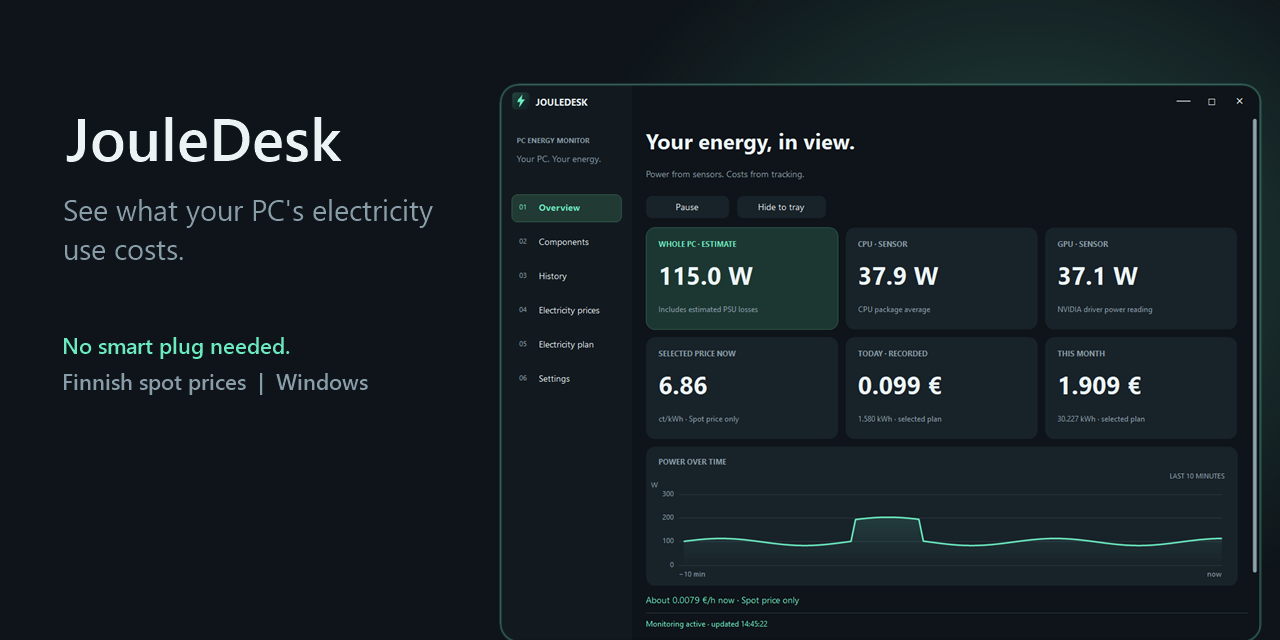This screenshot has width=1280, height=640.
Task: Click '30.227 kWh - selected plan' text
Action: pyautogui.click(x=1101, y=419)
